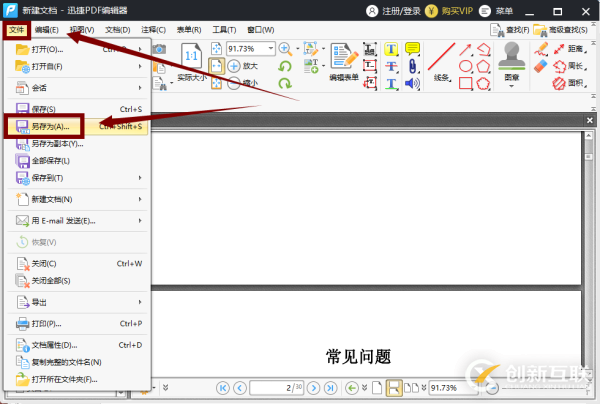This screenshot has height=404, width=600.
Task: Open the 图章 stamp tool
Action: 512,64
